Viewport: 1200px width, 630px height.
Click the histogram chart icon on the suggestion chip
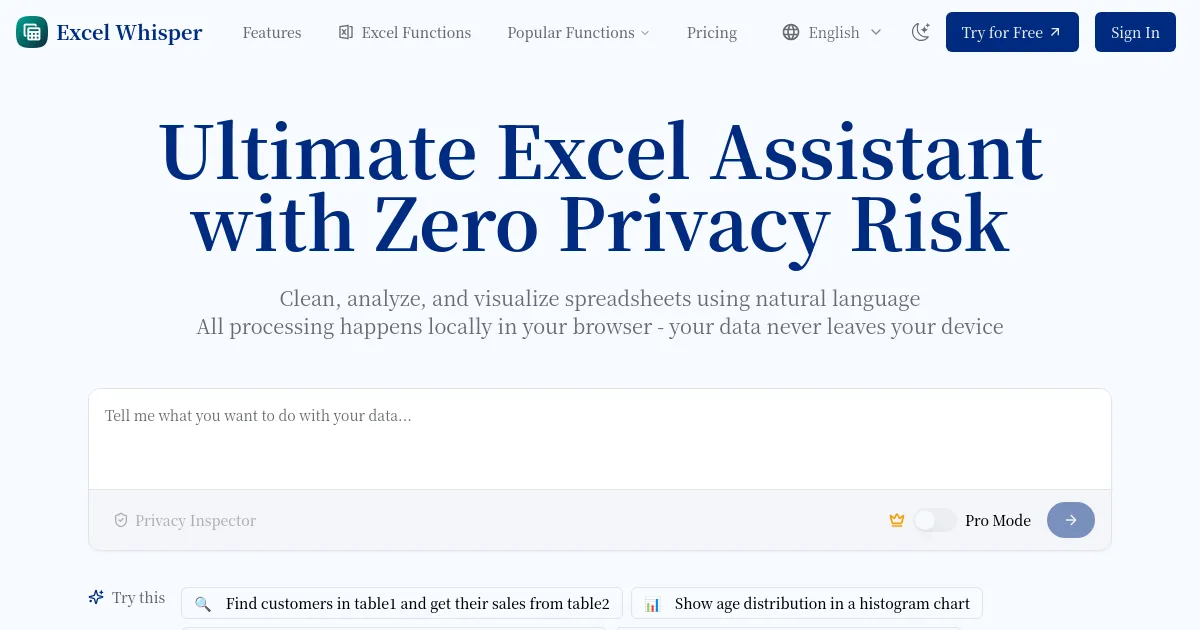[652, 603]
